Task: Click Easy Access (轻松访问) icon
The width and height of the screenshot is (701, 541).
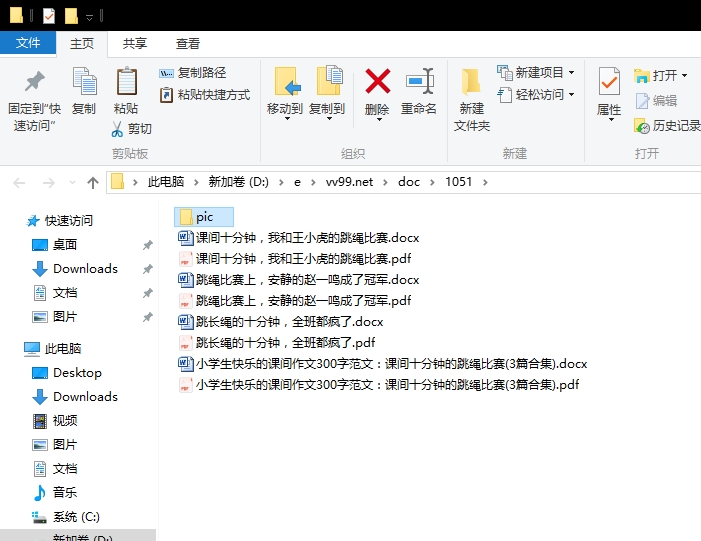Action: (x=505, y=95)
